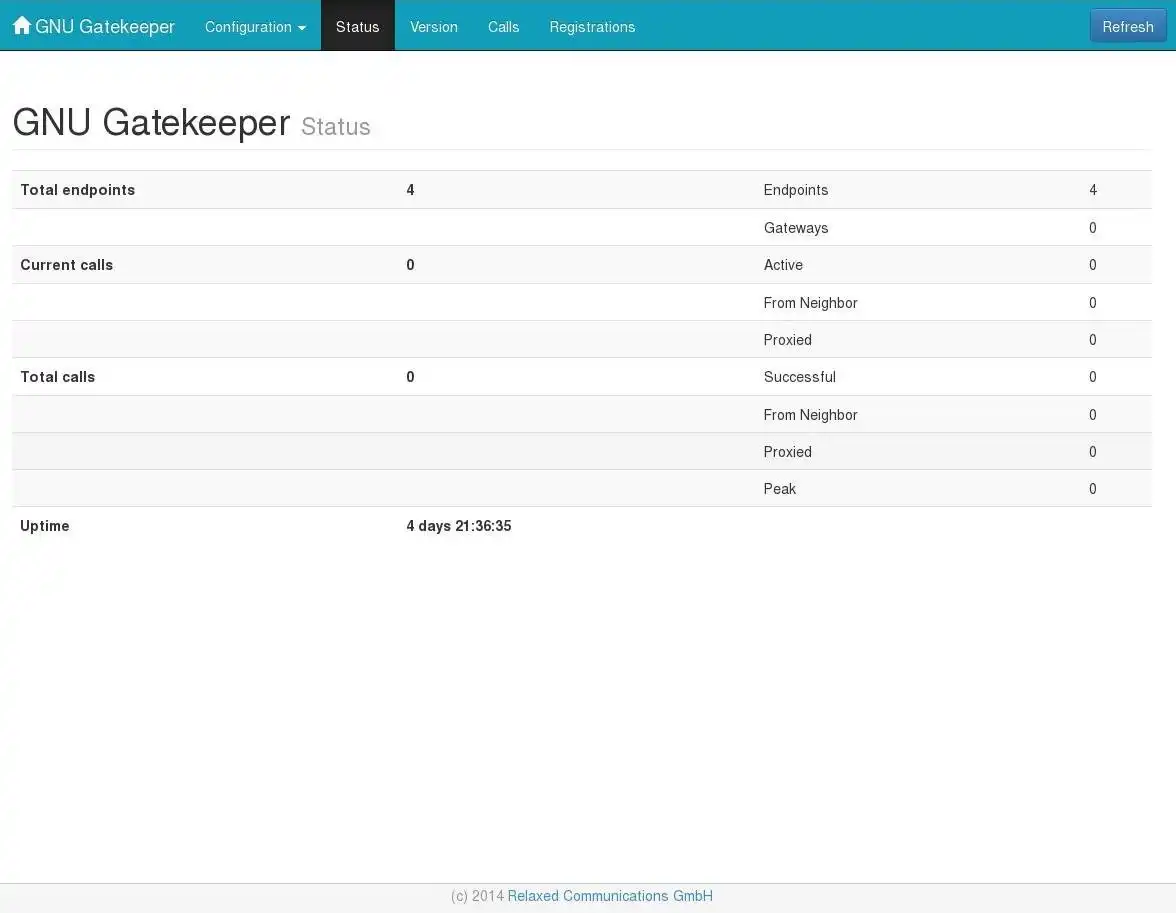Select the Status tab
The image size is (1176, 913).
pos(358,27)
